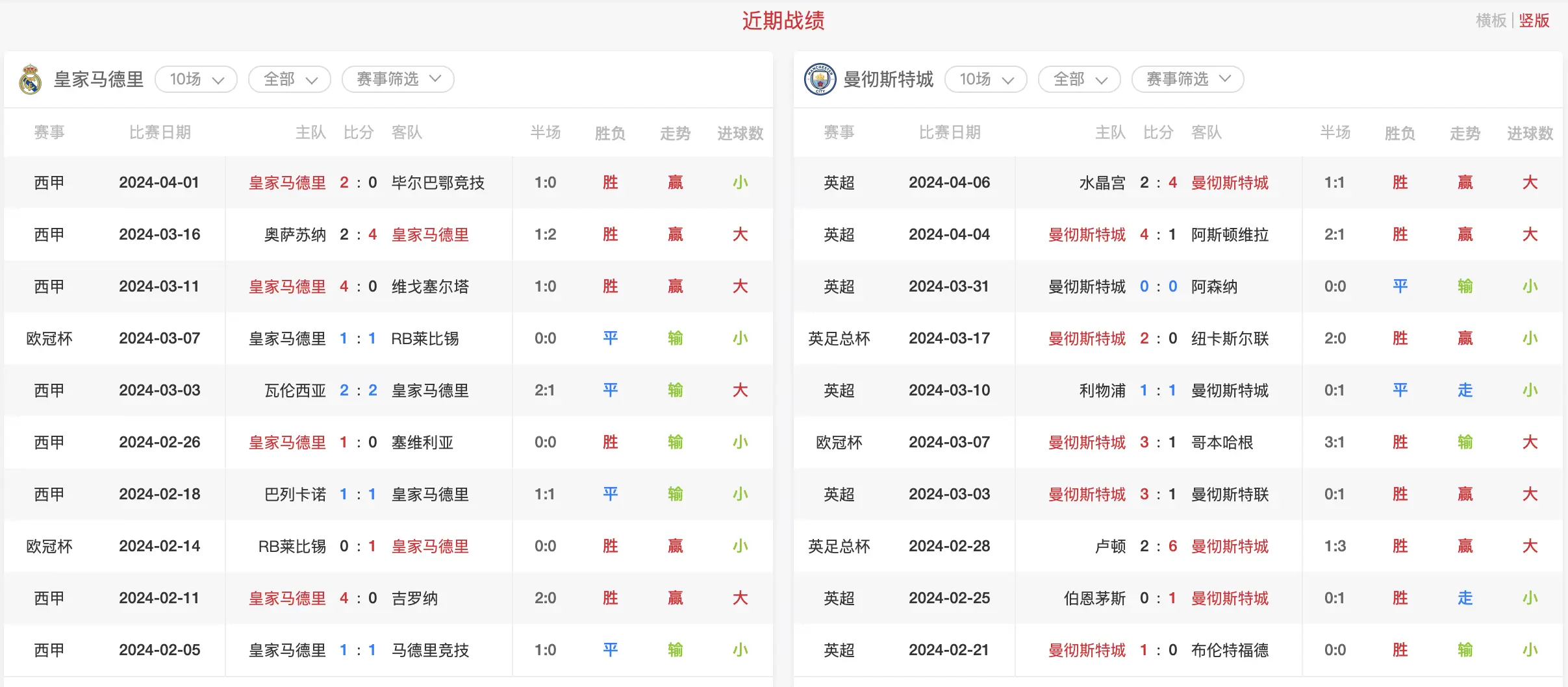Switch to 横板 layout view

point(1491,21)
